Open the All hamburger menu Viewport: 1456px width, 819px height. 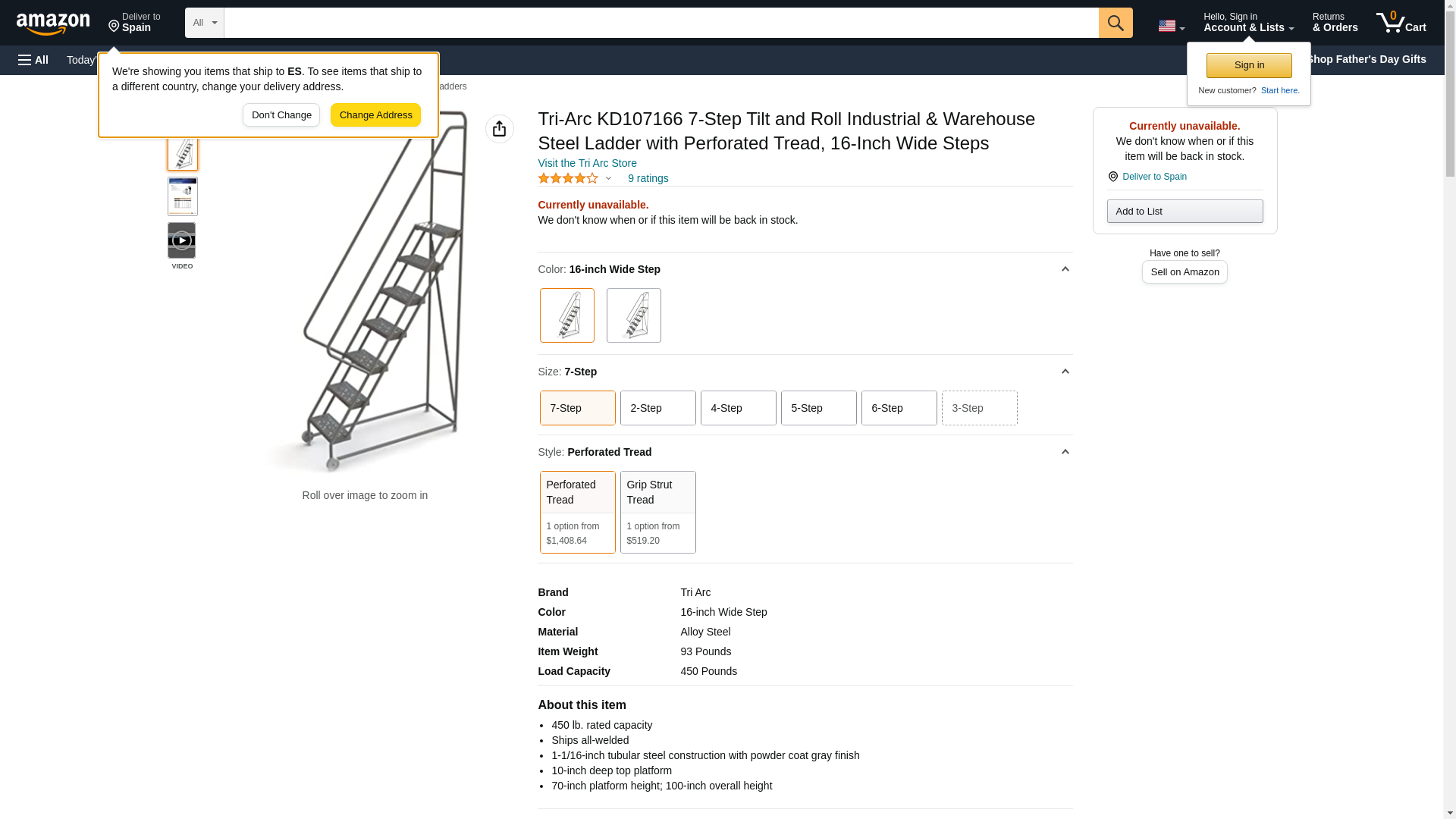pos(33,60)
